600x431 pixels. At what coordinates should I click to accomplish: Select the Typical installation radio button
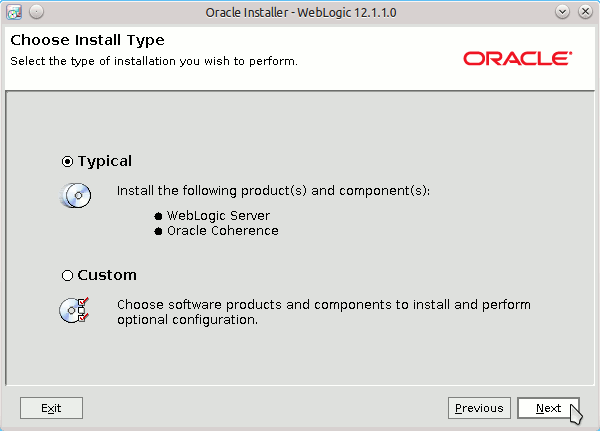[67, 162]
